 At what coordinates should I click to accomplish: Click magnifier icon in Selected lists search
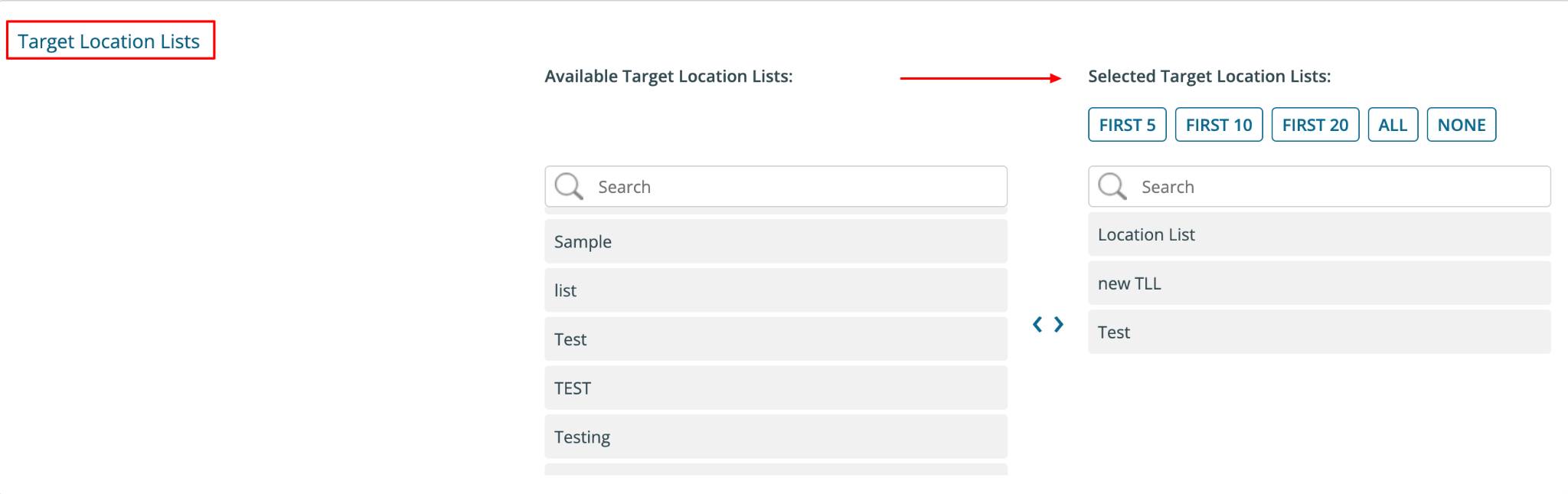coord(1112,186)
